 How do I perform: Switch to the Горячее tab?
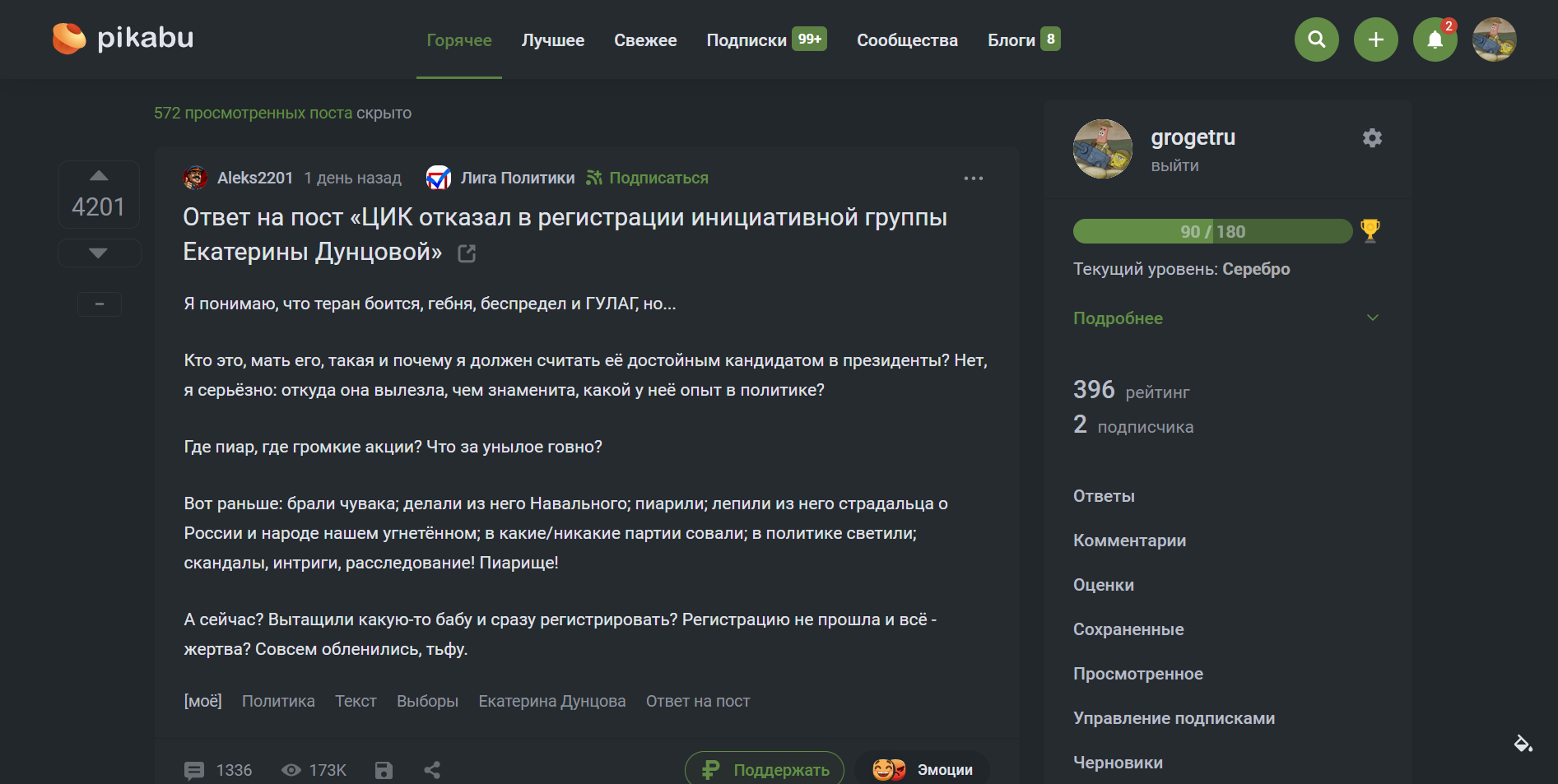(x=459, y=40)
